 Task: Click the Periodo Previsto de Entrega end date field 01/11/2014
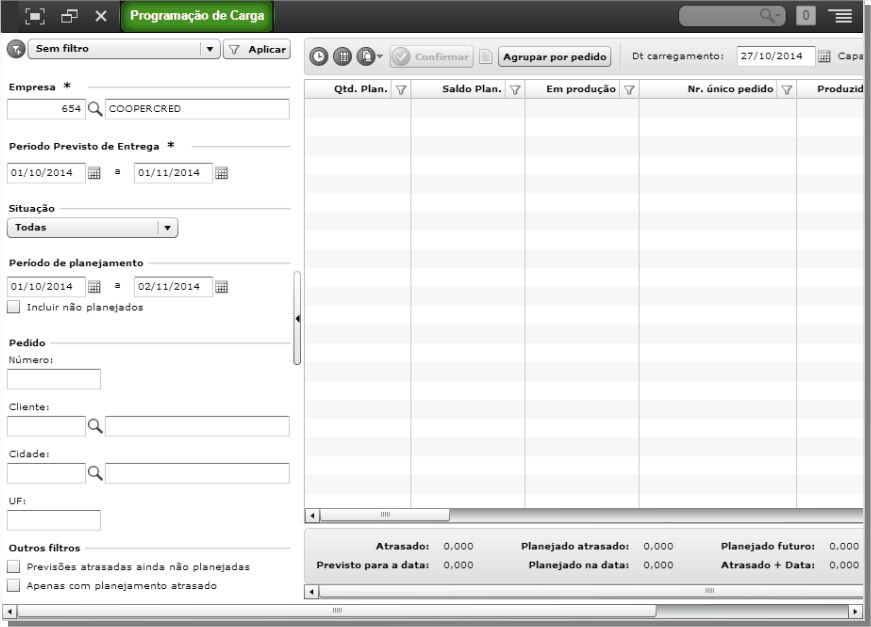tap(173, 173)
